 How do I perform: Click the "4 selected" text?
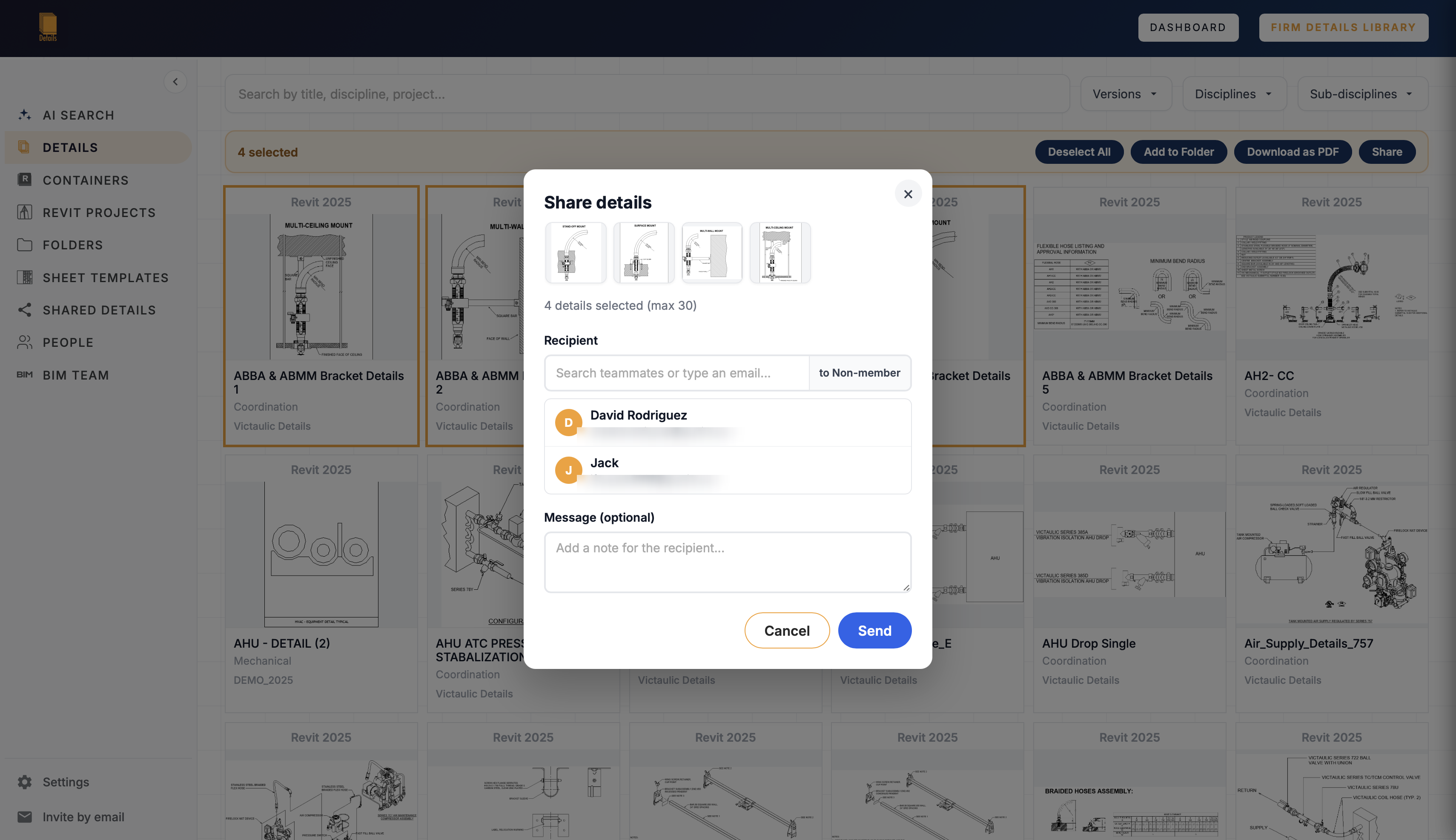(268, 152)
